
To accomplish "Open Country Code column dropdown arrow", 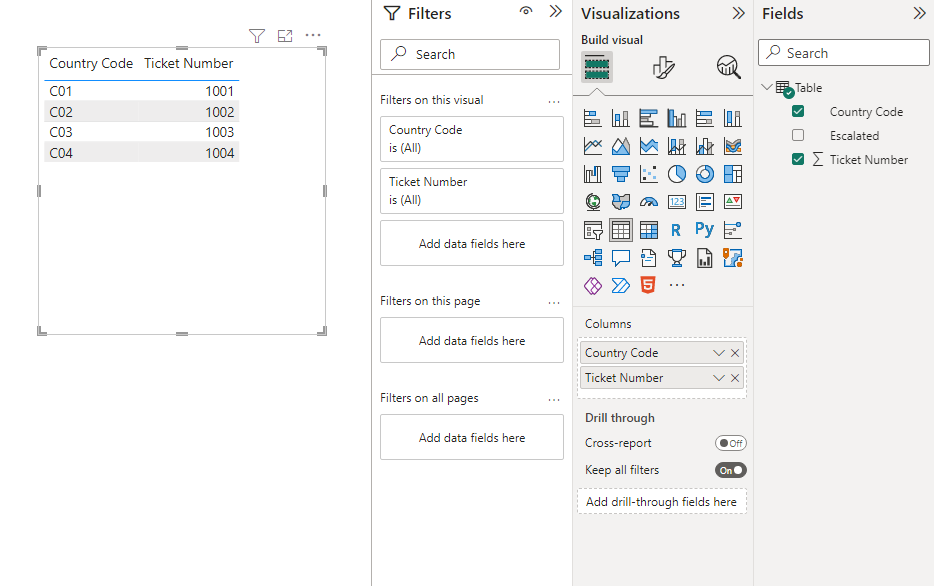I will point(719,353).
